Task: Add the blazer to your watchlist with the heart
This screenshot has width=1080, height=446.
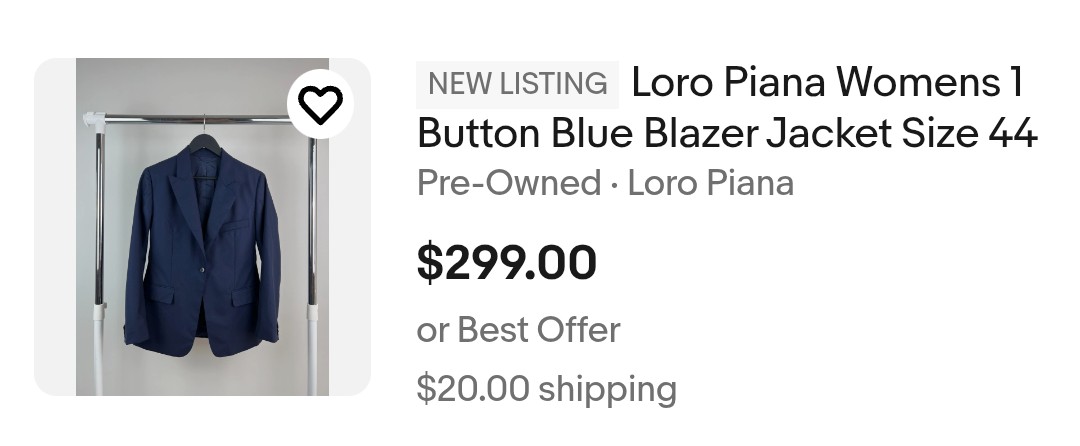Action: 320,104
